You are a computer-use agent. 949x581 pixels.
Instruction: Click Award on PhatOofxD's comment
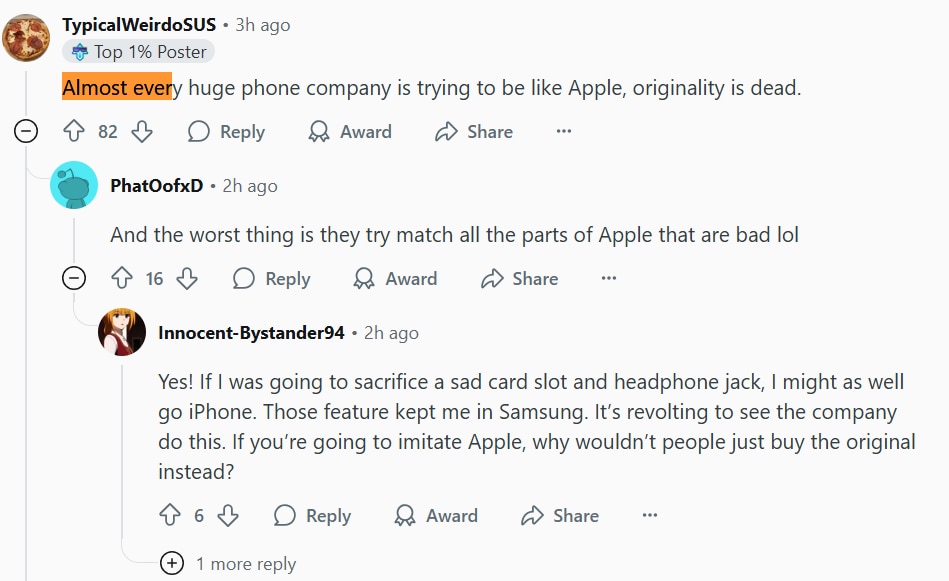(396, 278)
